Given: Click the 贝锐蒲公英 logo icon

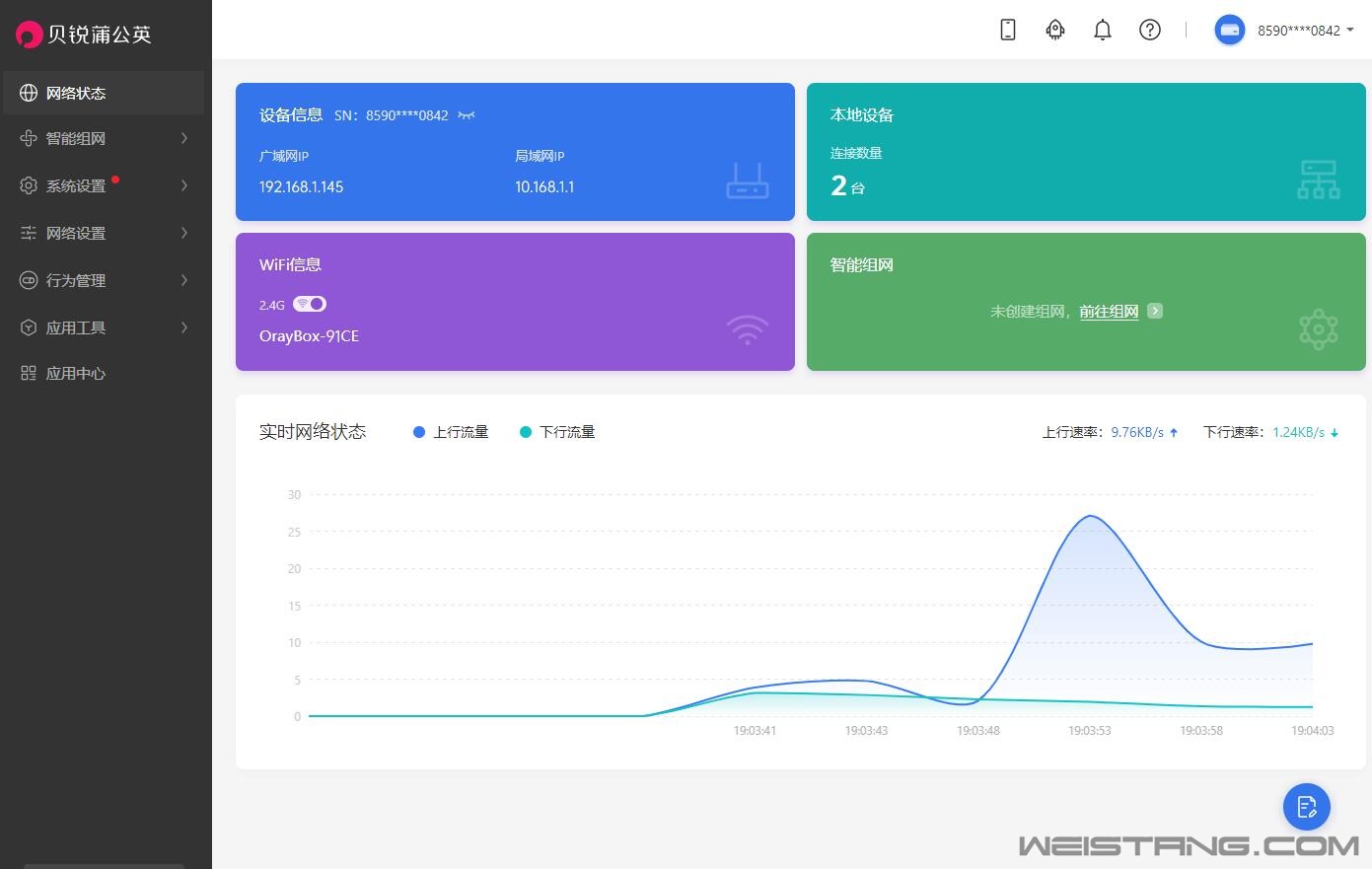Looking at the screenshot, I should coord(30,35).
